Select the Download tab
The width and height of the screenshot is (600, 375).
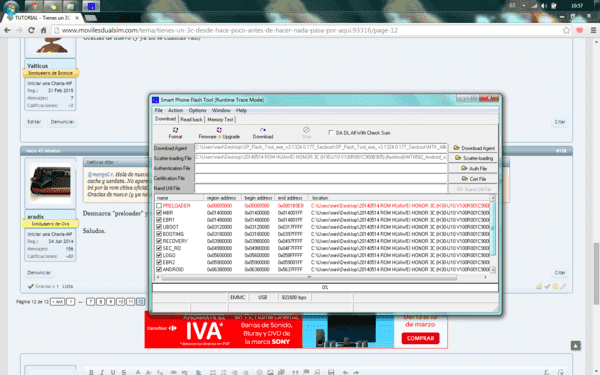[165, 119]
